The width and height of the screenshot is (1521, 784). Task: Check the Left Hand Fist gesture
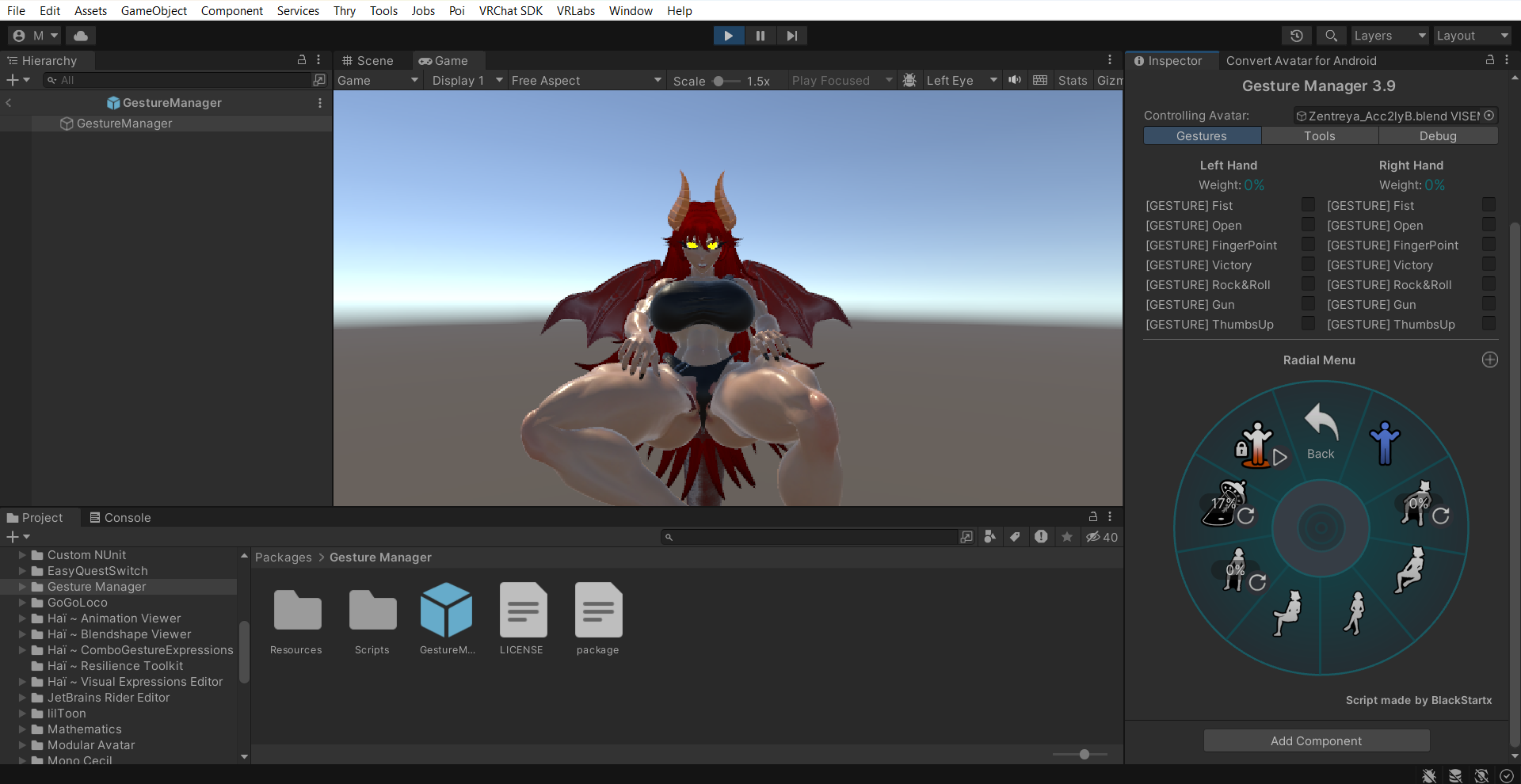(1308, 205)
